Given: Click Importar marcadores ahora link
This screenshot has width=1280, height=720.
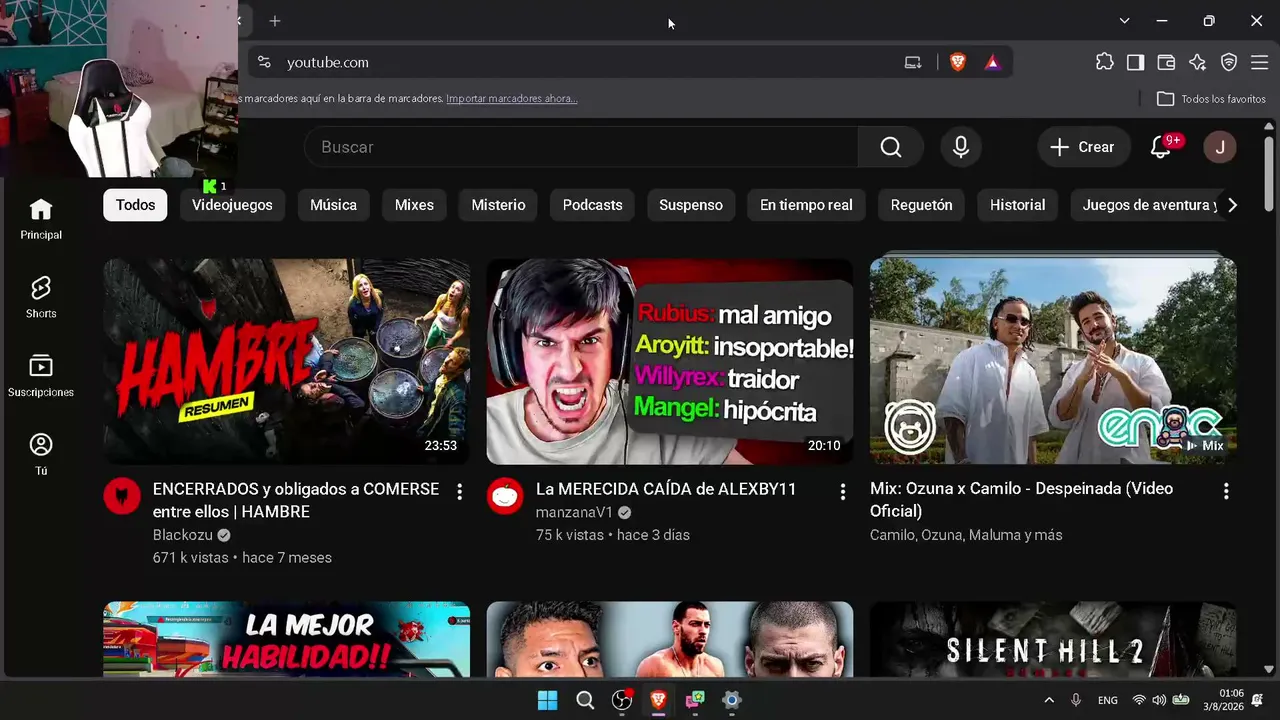Looking at the screenshot, I should point(512,99).
